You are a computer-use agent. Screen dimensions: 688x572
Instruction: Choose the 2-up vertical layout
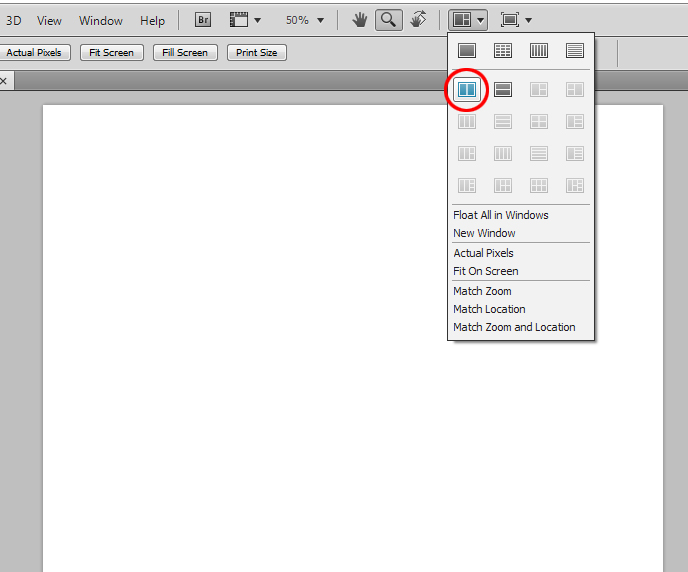466,90
